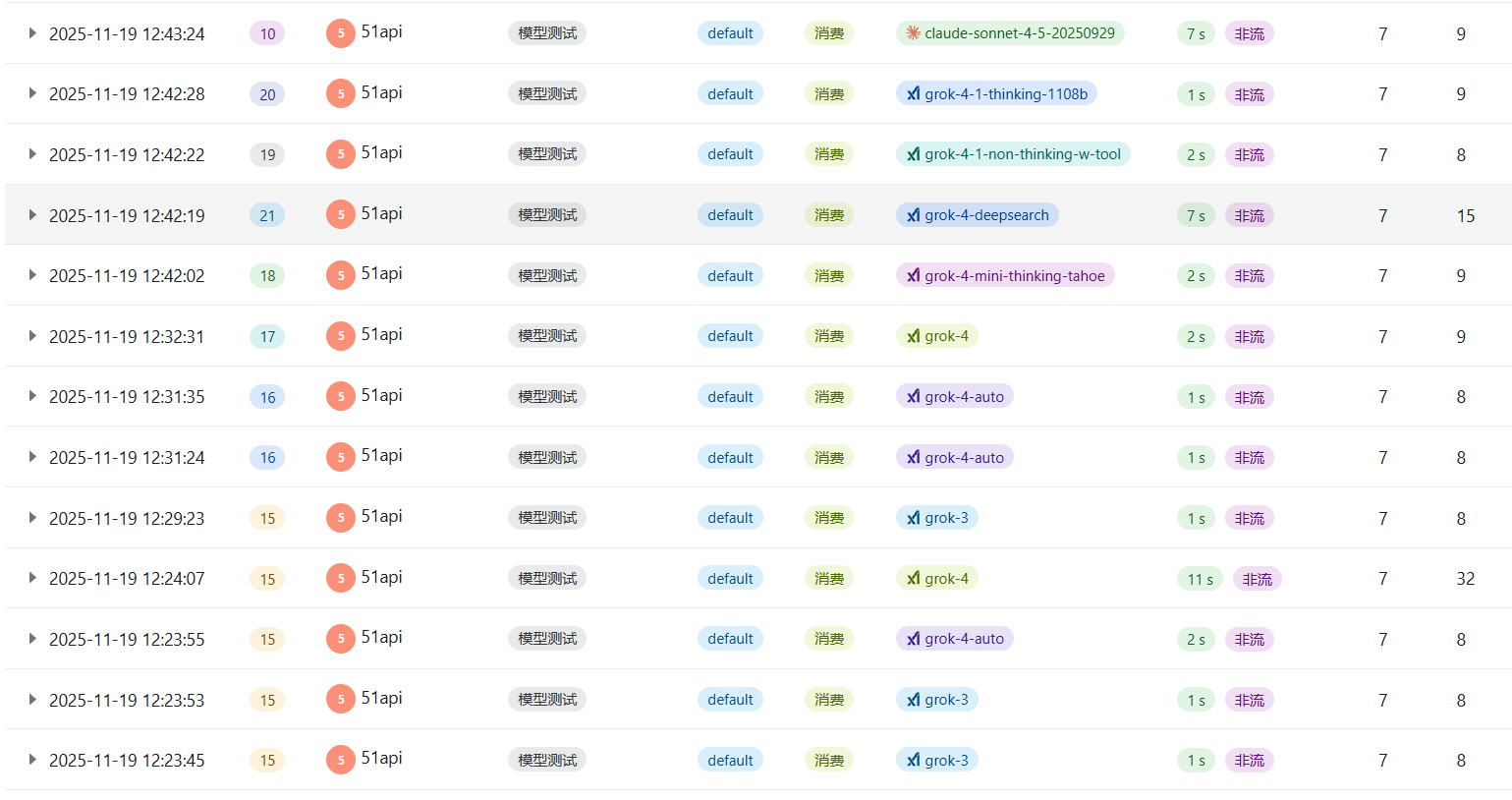Click the 51api username in the 12:42:02 row
This screenshot has width=1512, height=800.
coord(381,274)
